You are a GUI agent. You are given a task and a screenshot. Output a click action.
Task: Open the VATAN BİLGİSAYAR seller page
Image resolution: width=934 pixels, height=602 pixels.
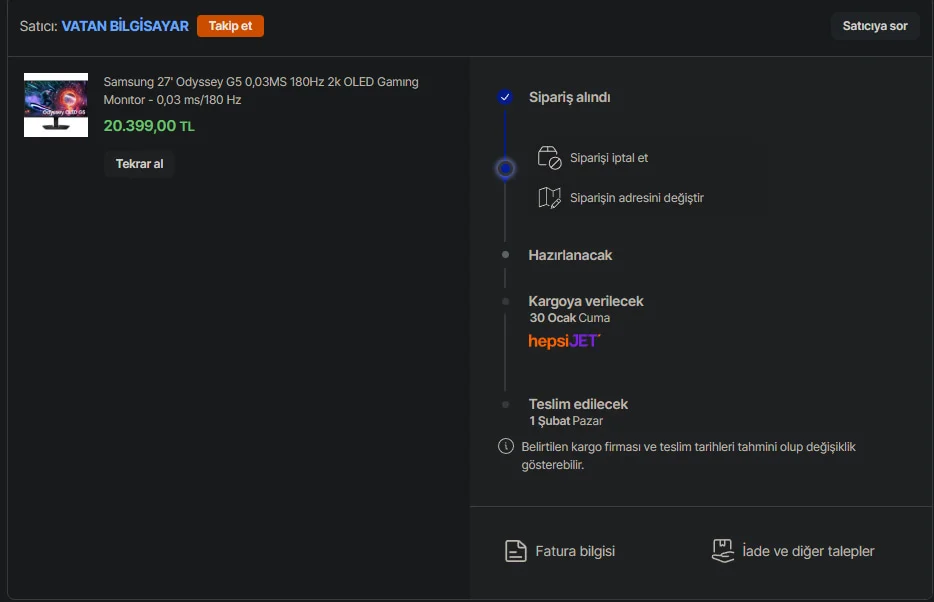coord(125,26)
